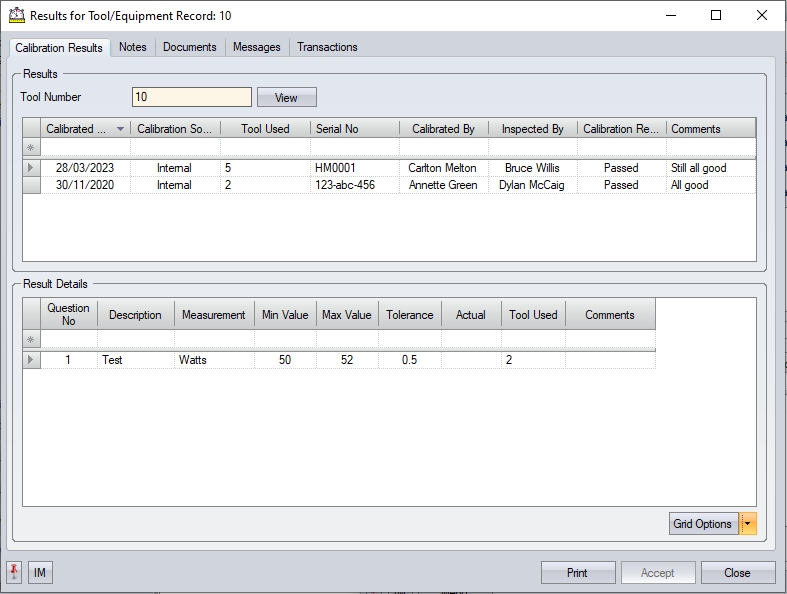Click the Grid Options button
This screenshot has height=594, width=787.
702,524
